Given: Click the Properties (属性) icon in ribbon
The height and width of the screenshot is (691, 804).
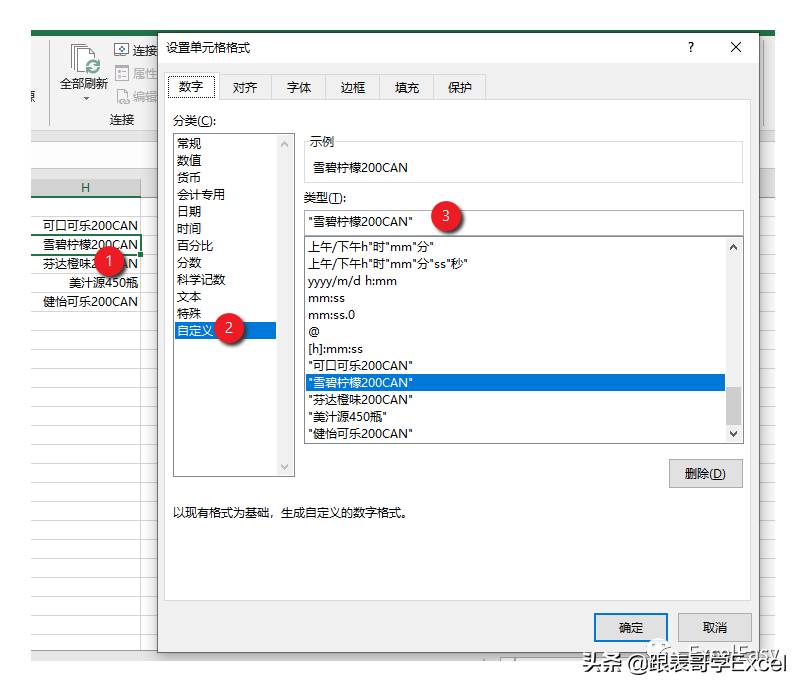Looking at the screenshot, I should pyautogui.click(x=122, y=73).
